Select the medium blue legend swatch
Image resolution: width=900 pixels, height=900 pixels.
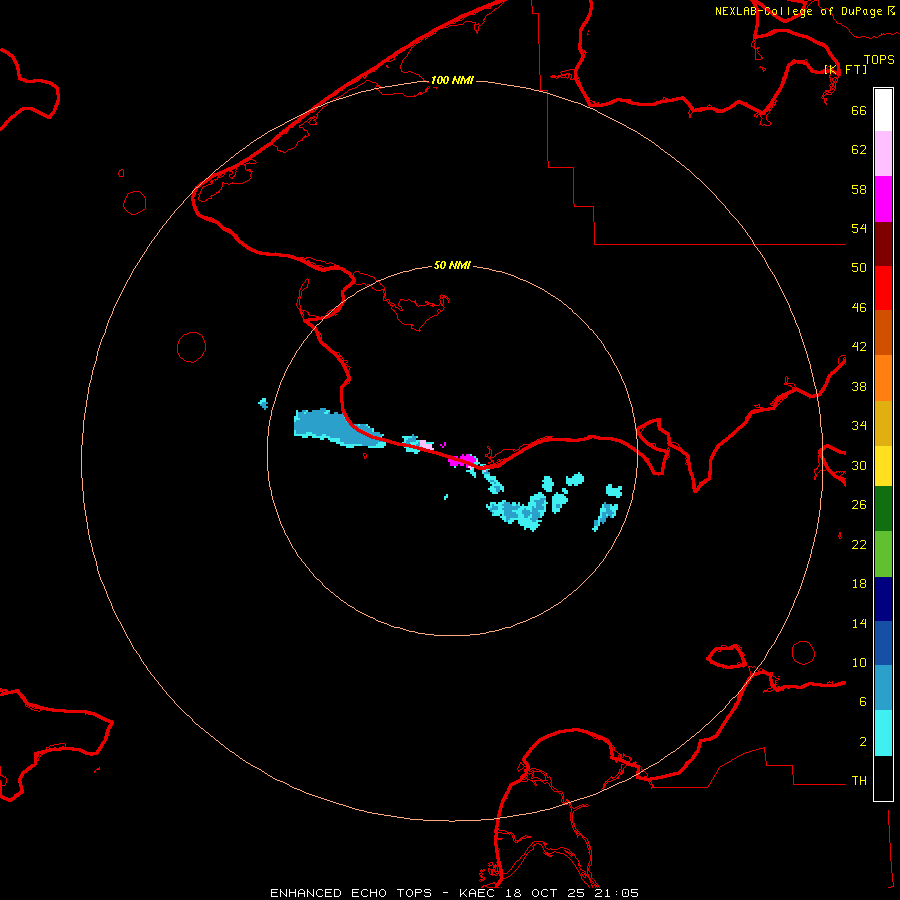[883, 643]
